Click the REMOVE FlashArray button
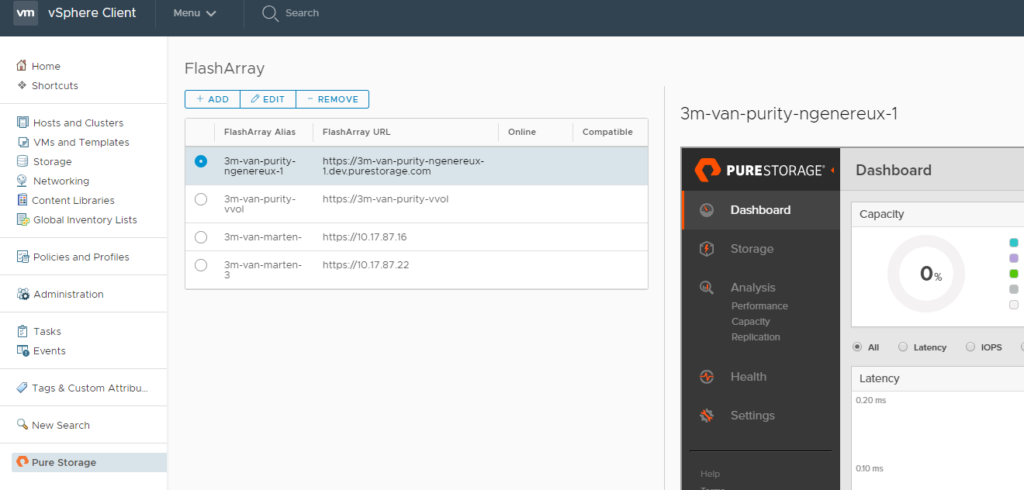 pos(332,99)
